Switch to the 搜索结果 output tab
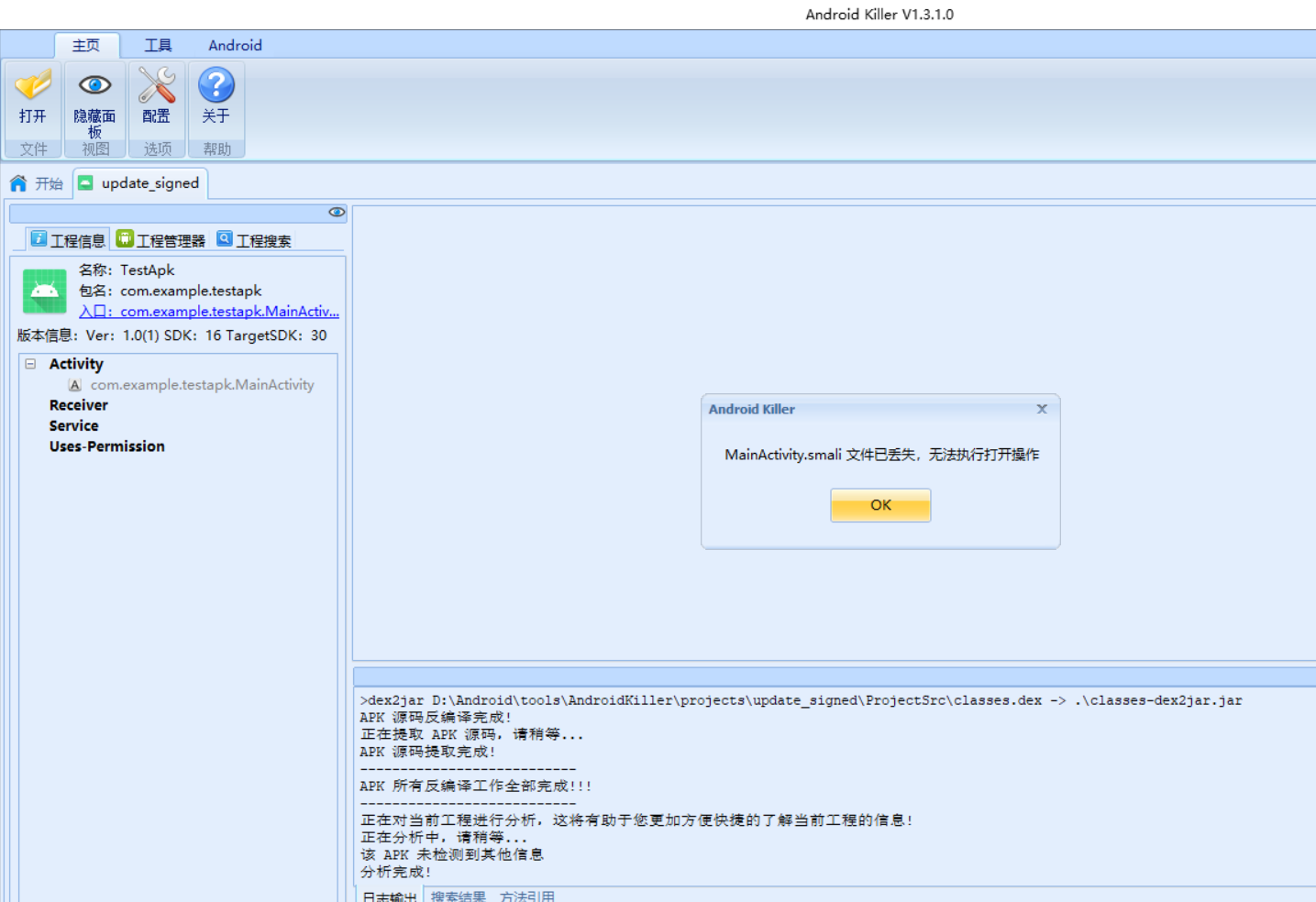This screenshot has width=1316, height=902. tap(459, 896)
